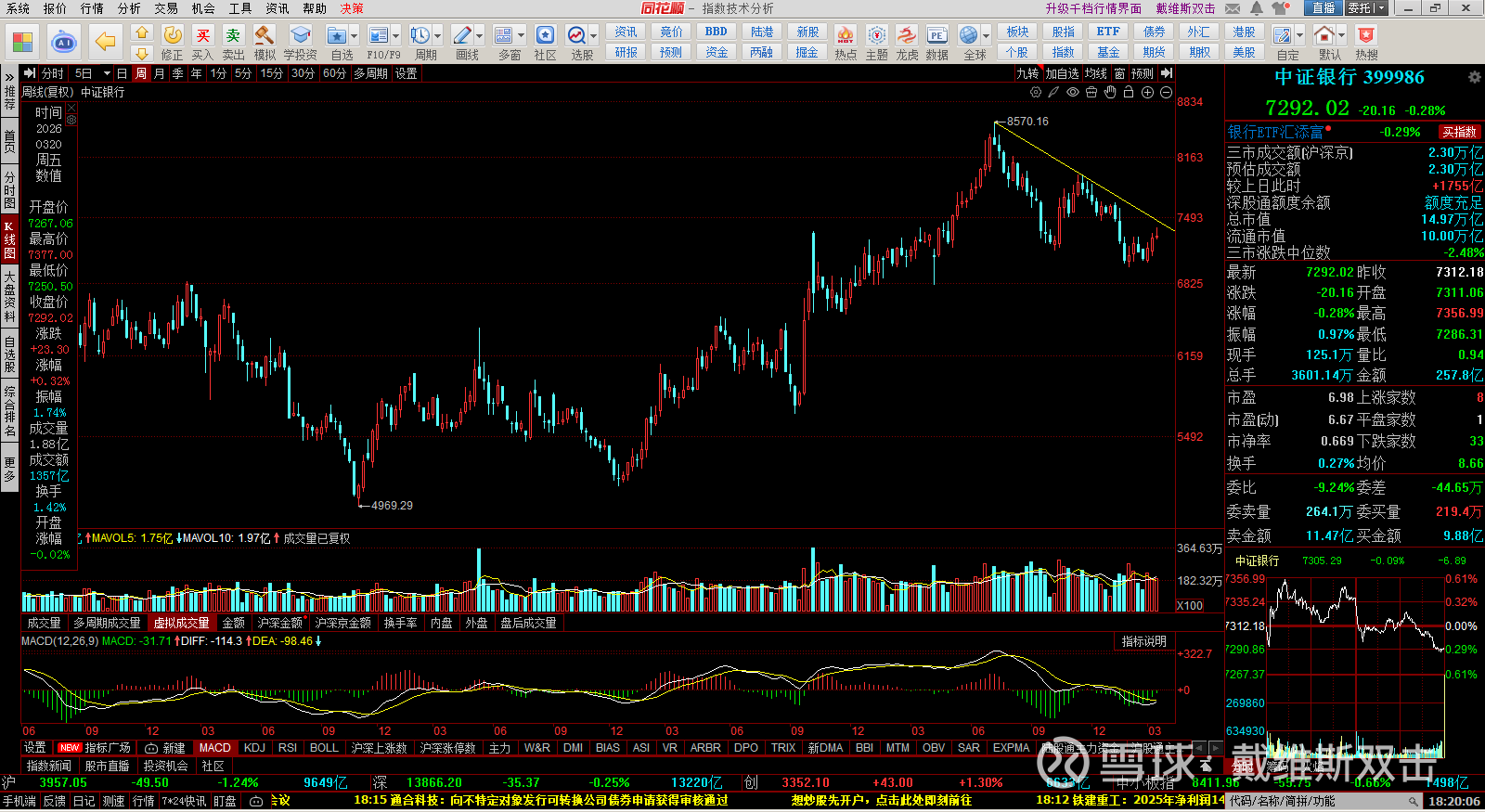
Task: Open the 交易 menu
Action: click(x=166, y=8)
